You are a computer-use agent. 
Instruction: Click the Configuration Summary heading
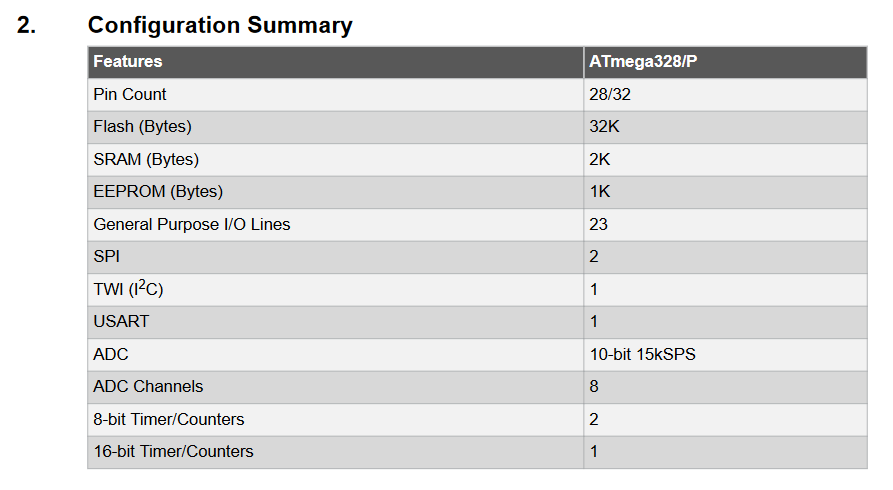pos(220,26)
